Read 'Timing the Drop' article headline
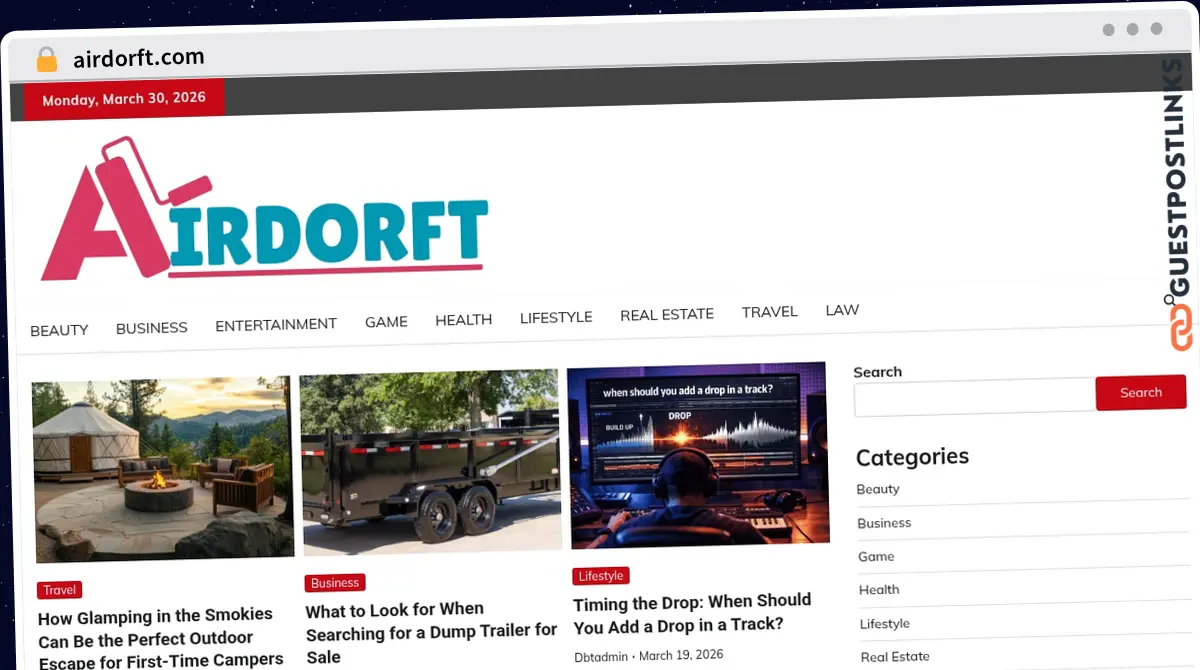Screen dimensions: 1200x670 tap(692, 612)
